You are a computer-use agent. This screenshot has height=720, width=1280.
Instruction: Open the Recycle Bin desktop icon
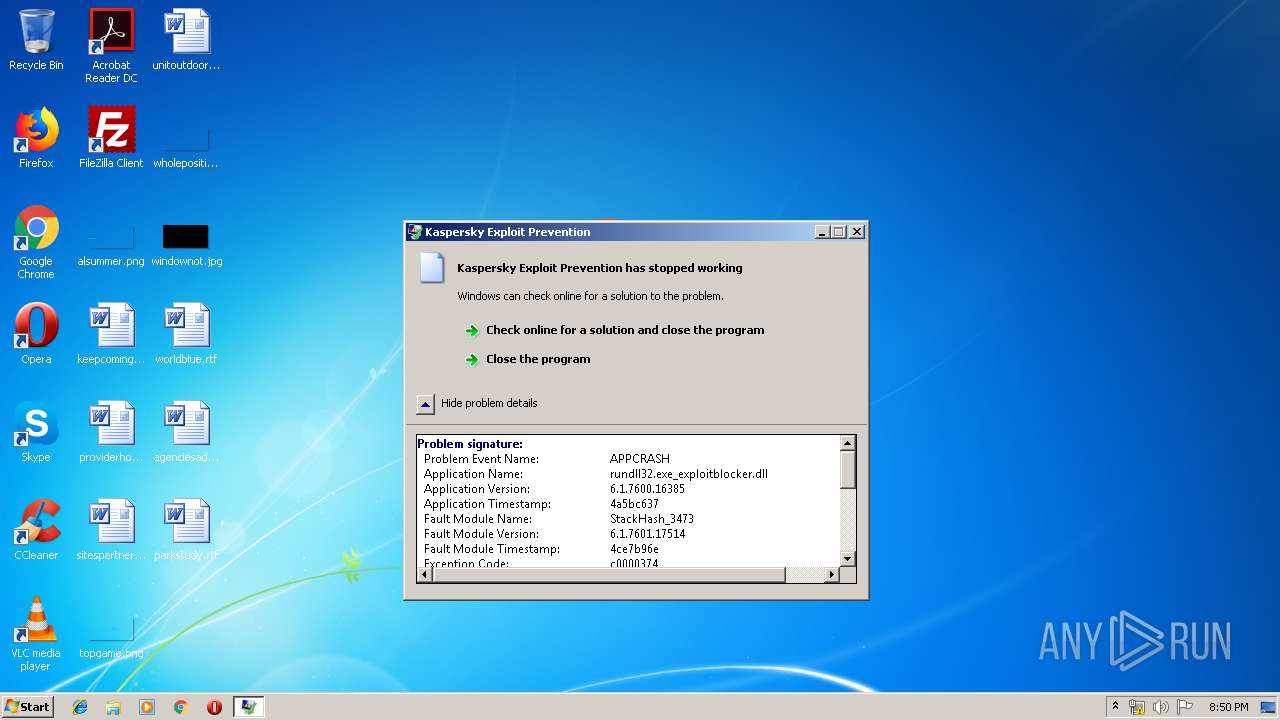click(x=36, y=40)
